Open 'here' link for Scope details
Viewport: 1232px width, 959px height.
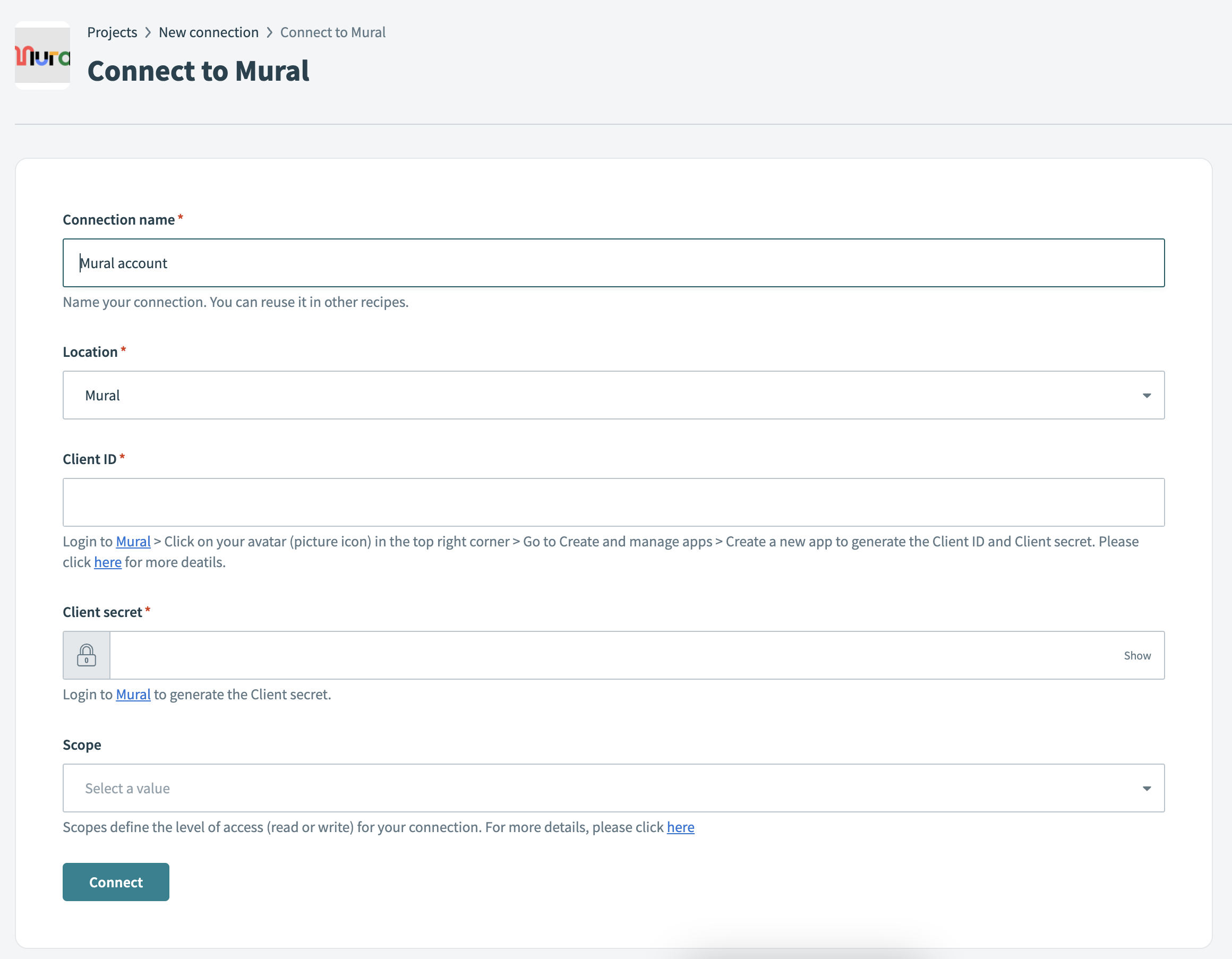point(680,827)
